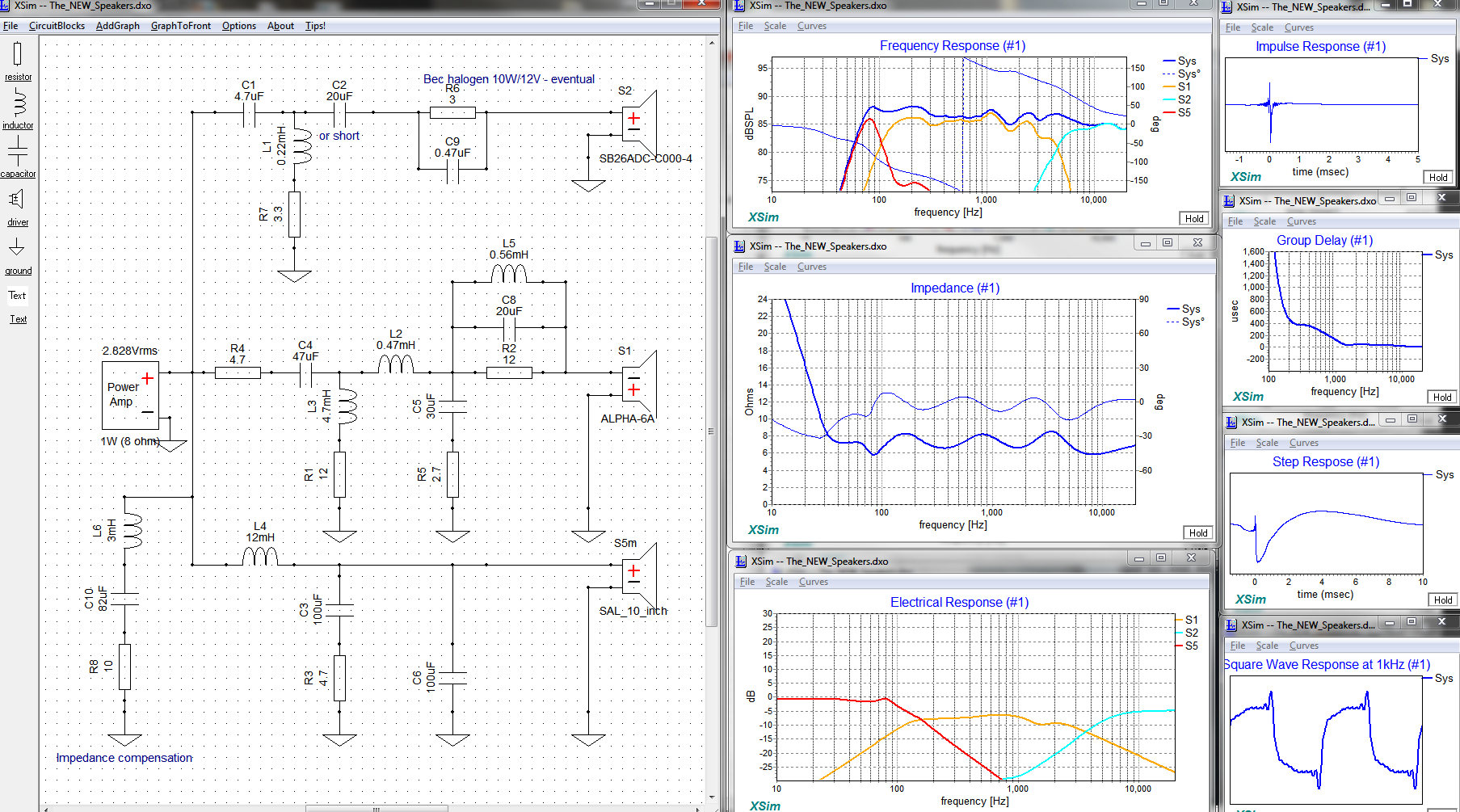Image resolution: width=1460 pixels, height=812 pixels.
Task: Click the S2 driver symbol SB26ADC-C000-4
Action: (x=639, y=123)
